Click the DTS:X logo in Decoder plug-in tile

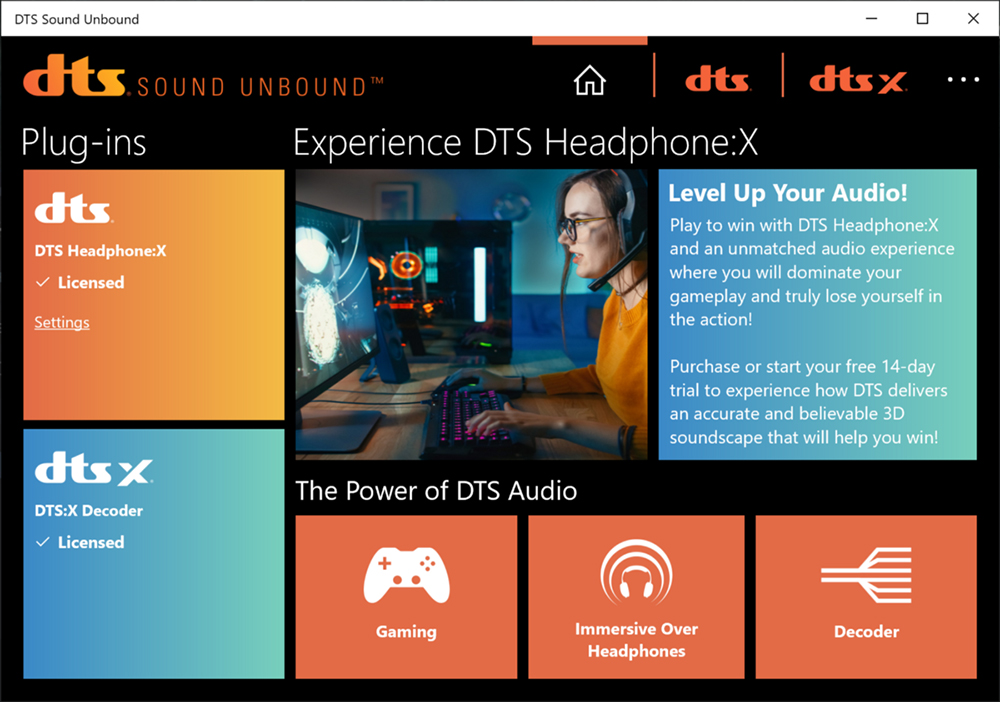93,471
